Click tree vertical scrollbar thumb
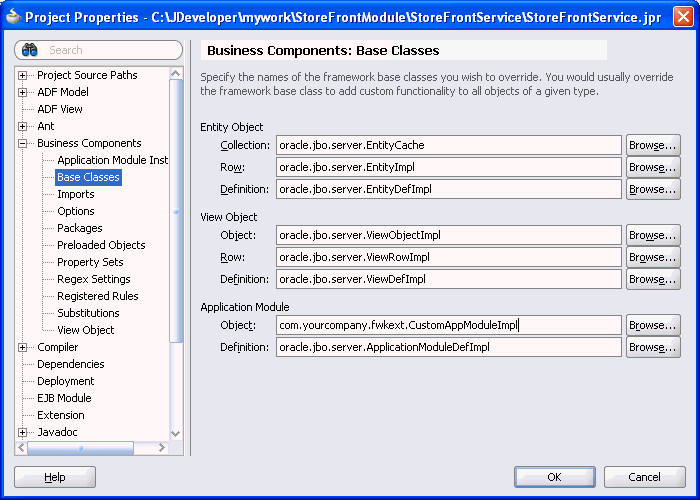Screen dimensions: 700x500 click(x=176, y=211)
